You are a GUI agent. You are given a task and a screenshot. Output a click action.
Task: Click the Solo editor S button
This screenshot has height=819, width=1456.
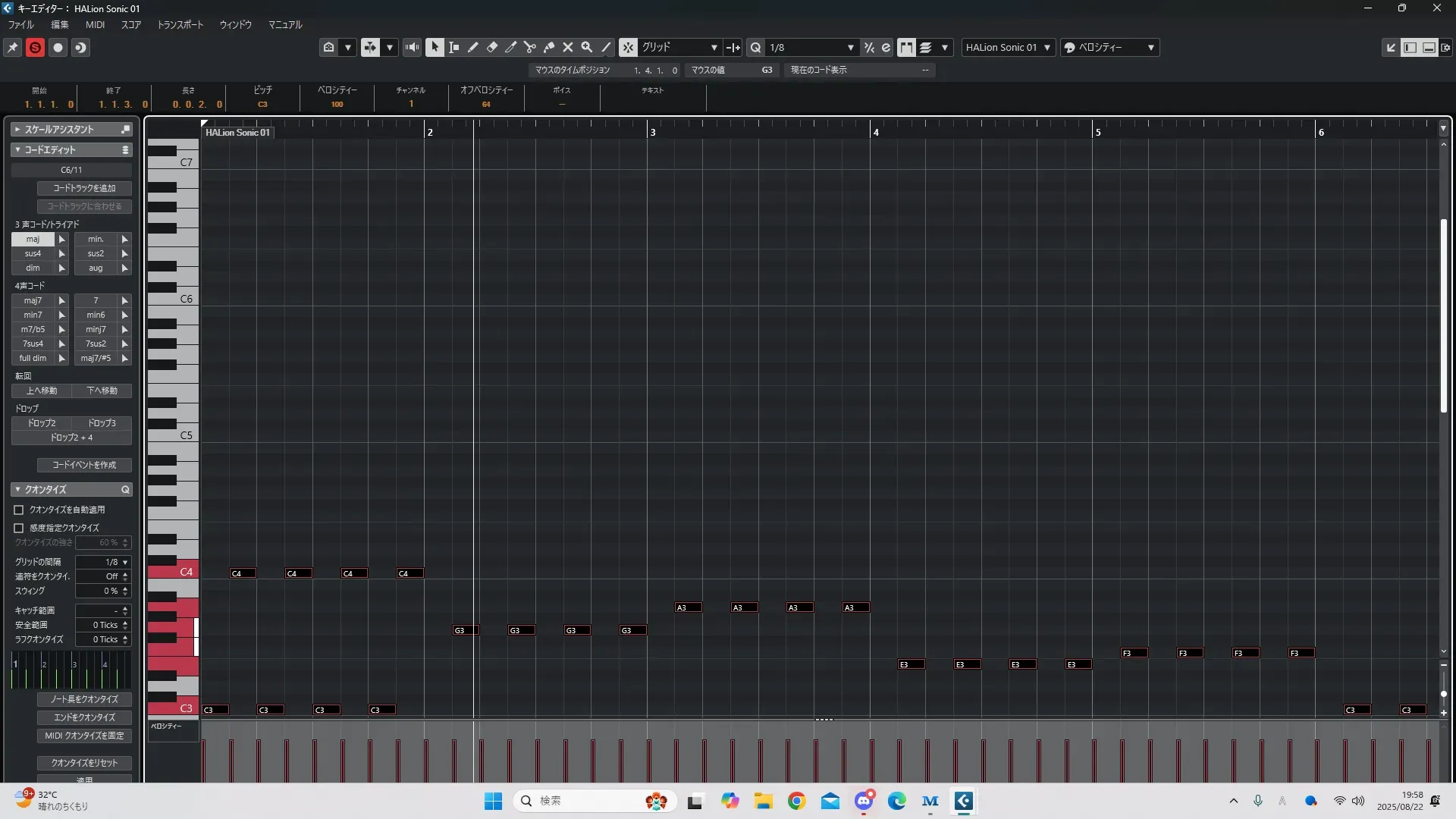tap(35, 47)
